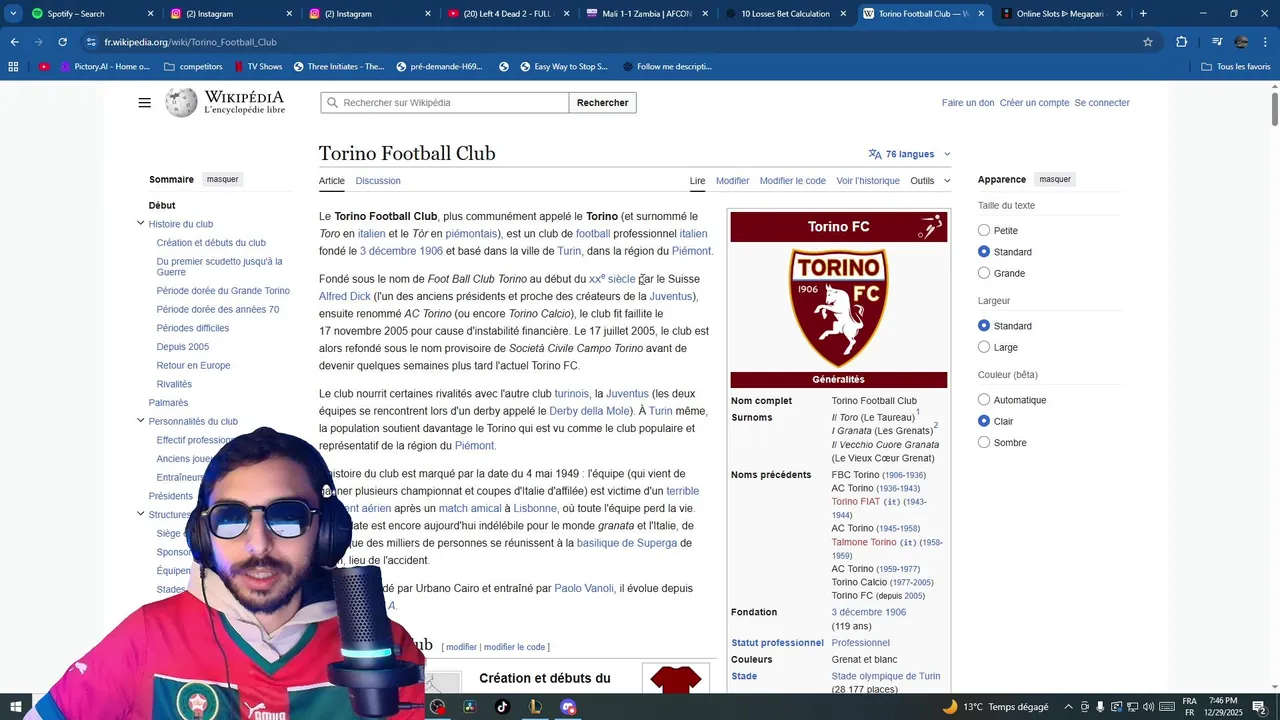Open the Modifier le code tab
The width and height of the screenshot is (1280, 720).
[792, 181]
